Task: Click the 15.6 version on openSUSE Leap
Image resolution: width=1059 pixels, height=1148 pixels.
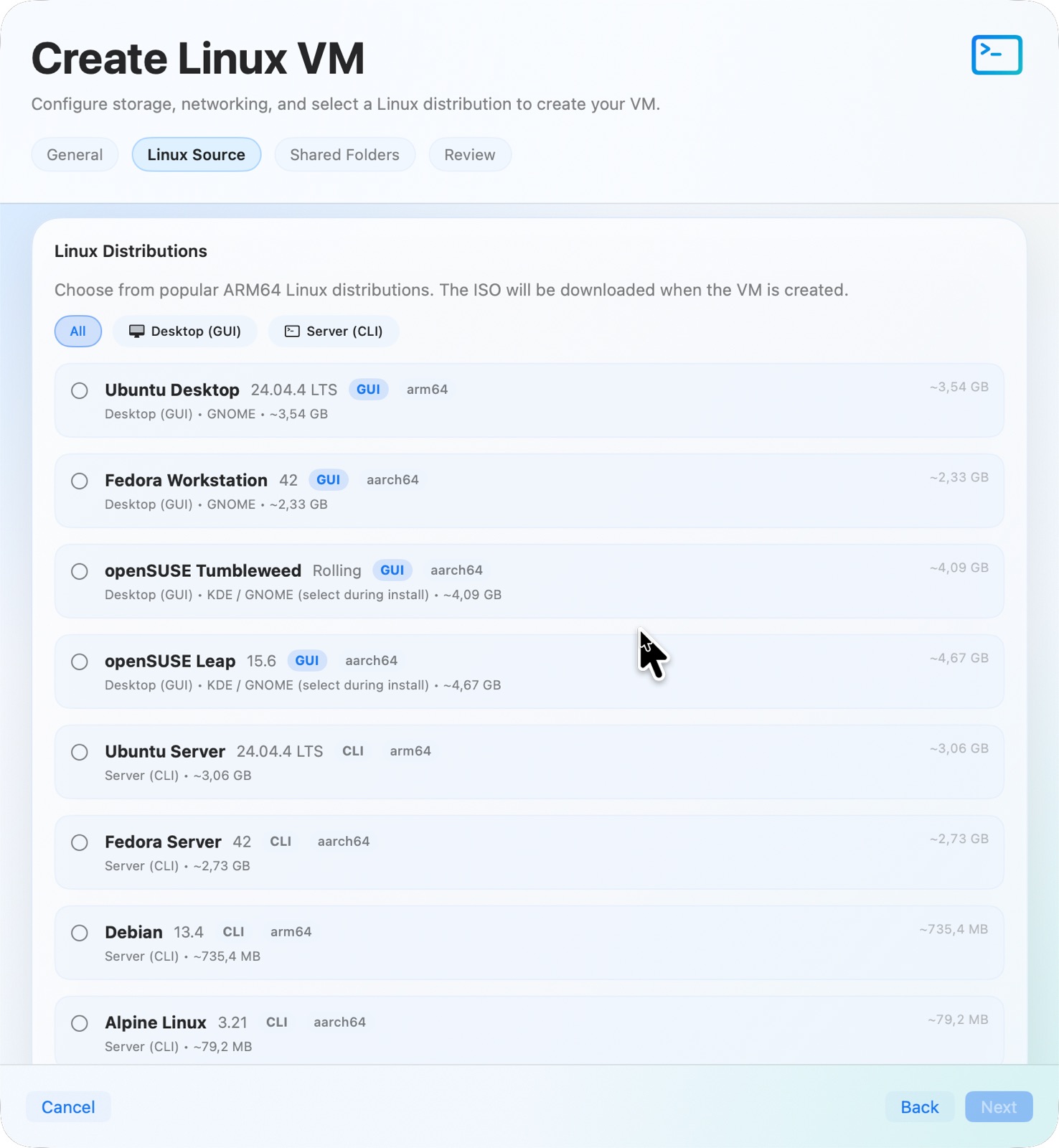Action: [x=261, y=661]
